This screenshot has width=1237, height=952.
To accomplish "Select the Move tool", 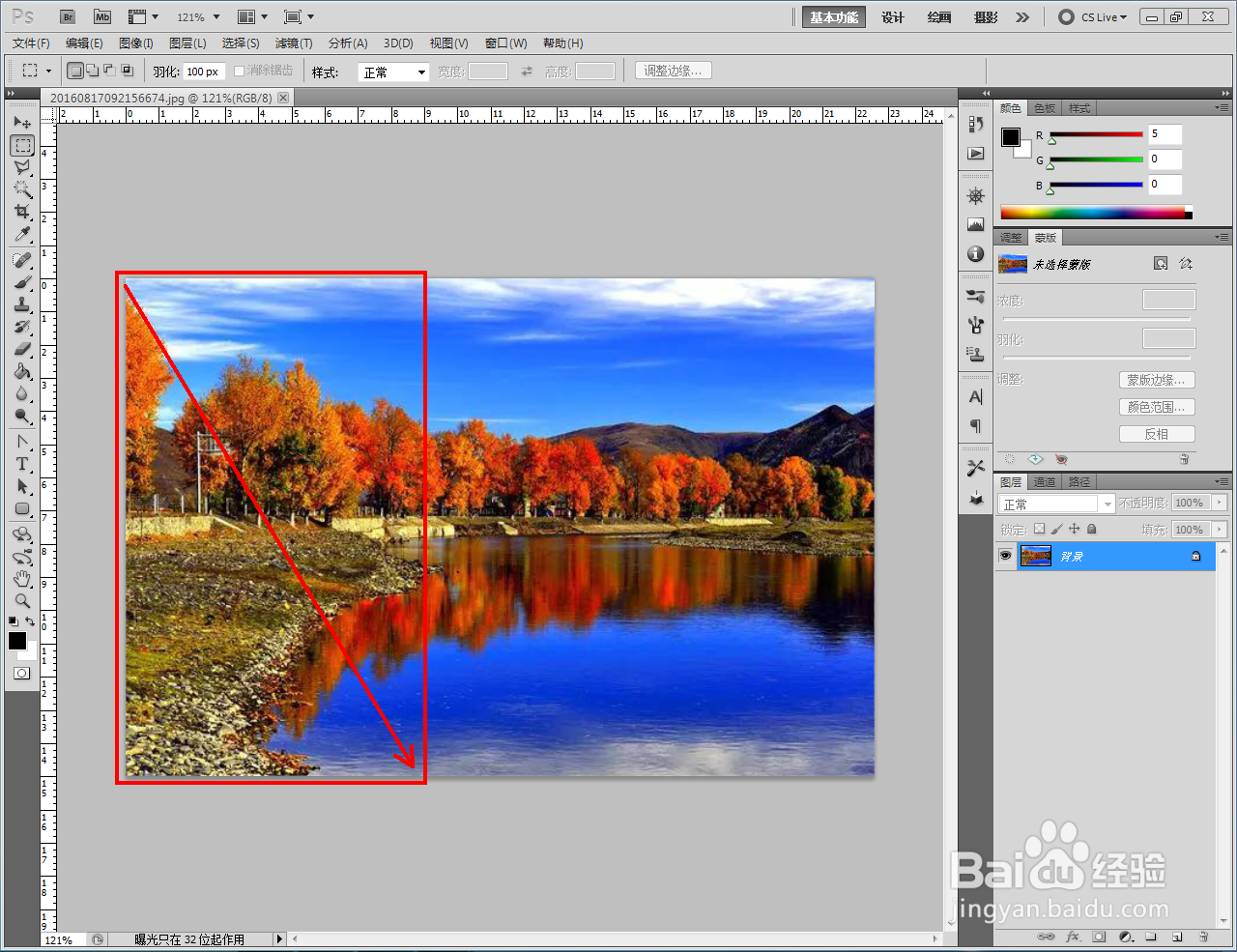I will [x=22, y=123].
